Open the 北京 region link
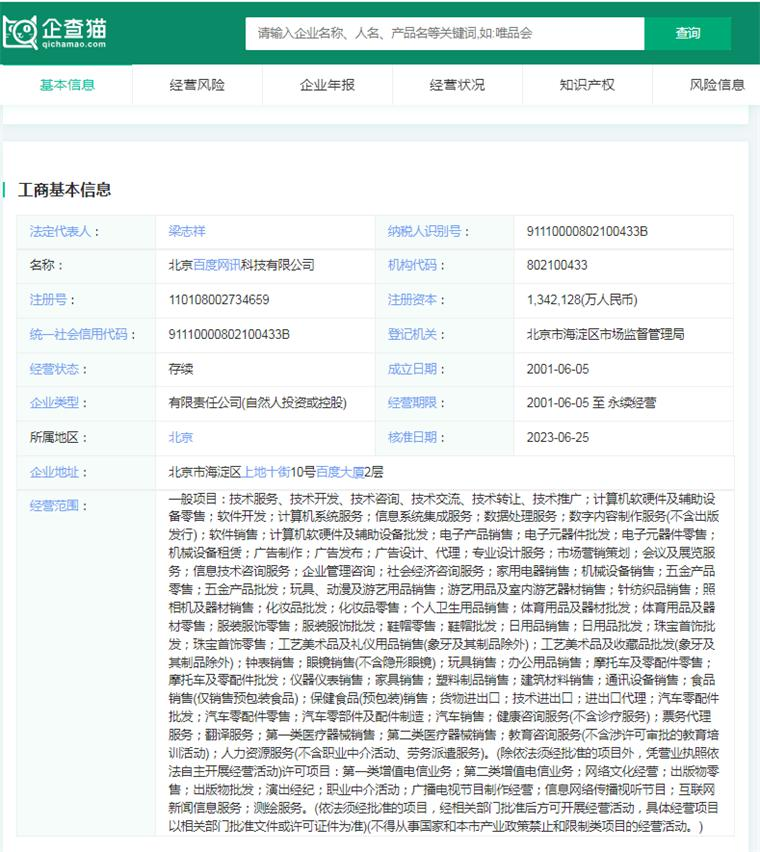This screenshot has width=760, height=852. click(x=180, y=437)
